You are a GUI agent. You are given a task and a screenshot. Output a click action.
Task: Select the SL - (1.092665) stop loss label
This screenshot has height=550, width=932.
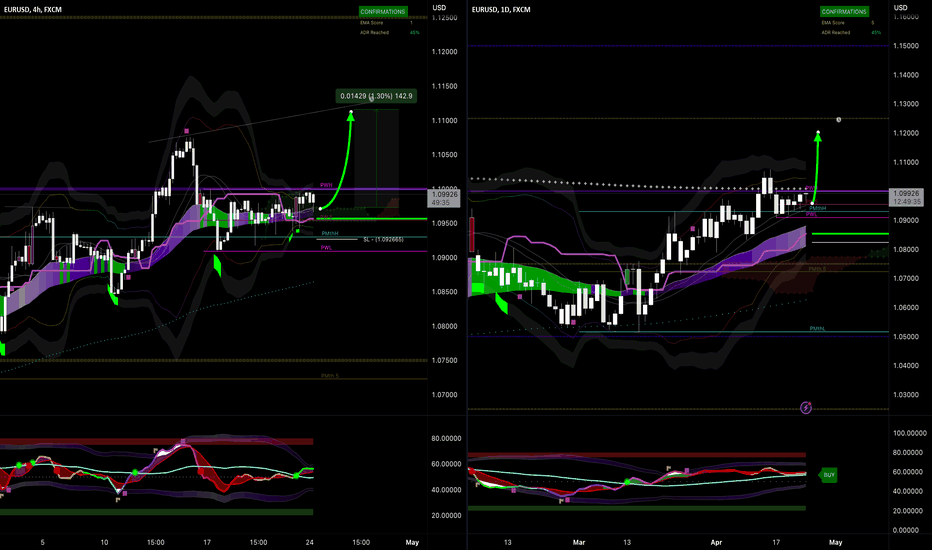tap(383, 240)
